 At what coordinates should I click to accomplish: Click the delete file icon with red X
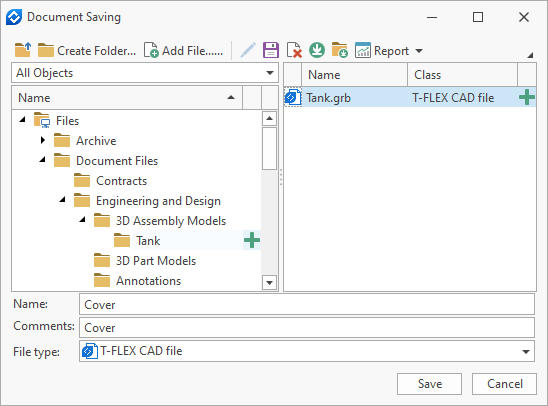click(x=294, y=50)
